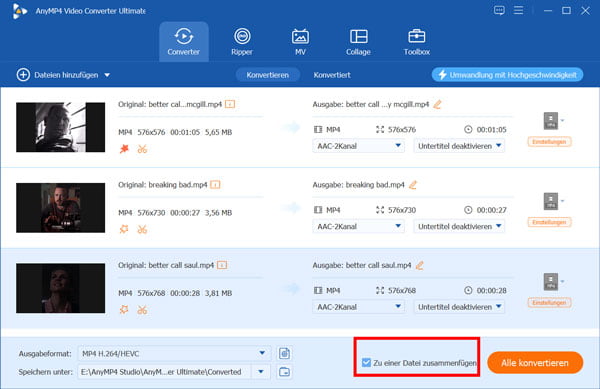Viewport: 600px width, 389px height.
Task: Open format profile icon for better call saul.mp4
Action: 551,282
